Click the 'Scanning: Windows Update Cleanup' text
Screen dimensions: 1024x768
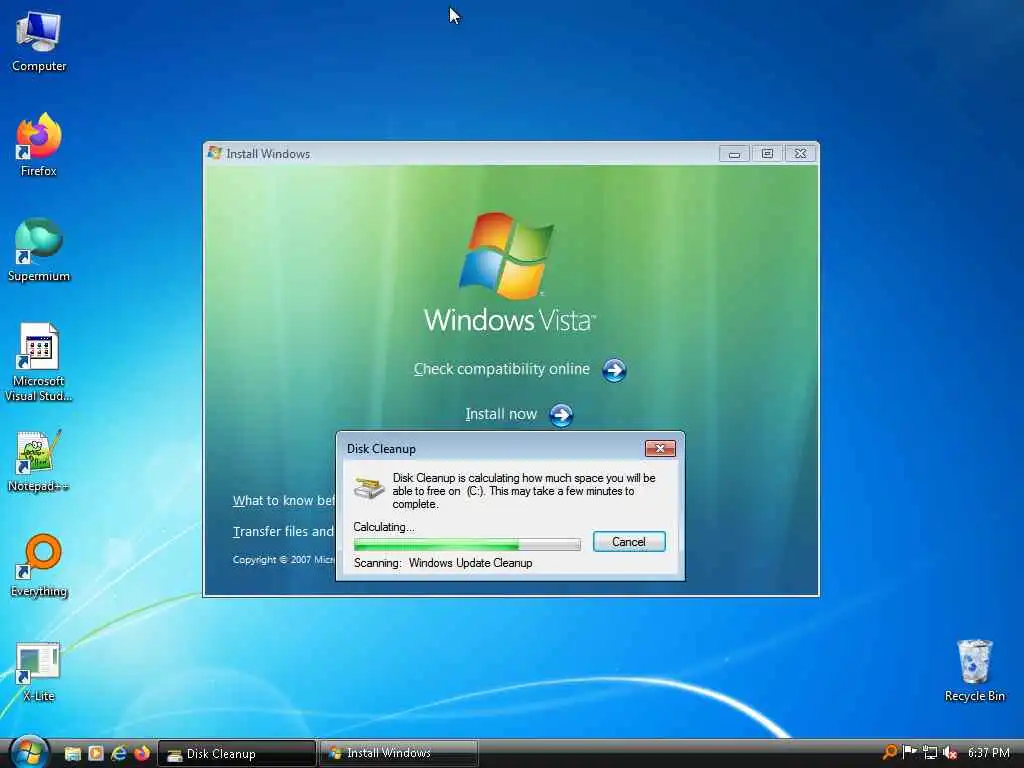pos(443,563)
